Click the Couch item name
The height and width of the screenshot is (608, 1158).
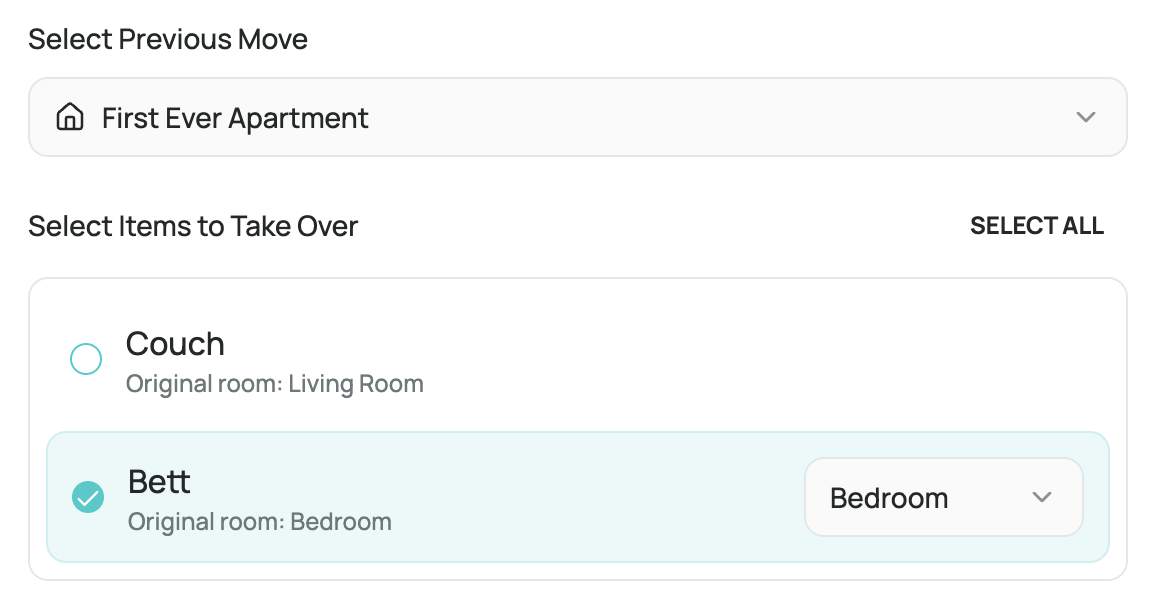coord(175,344)
